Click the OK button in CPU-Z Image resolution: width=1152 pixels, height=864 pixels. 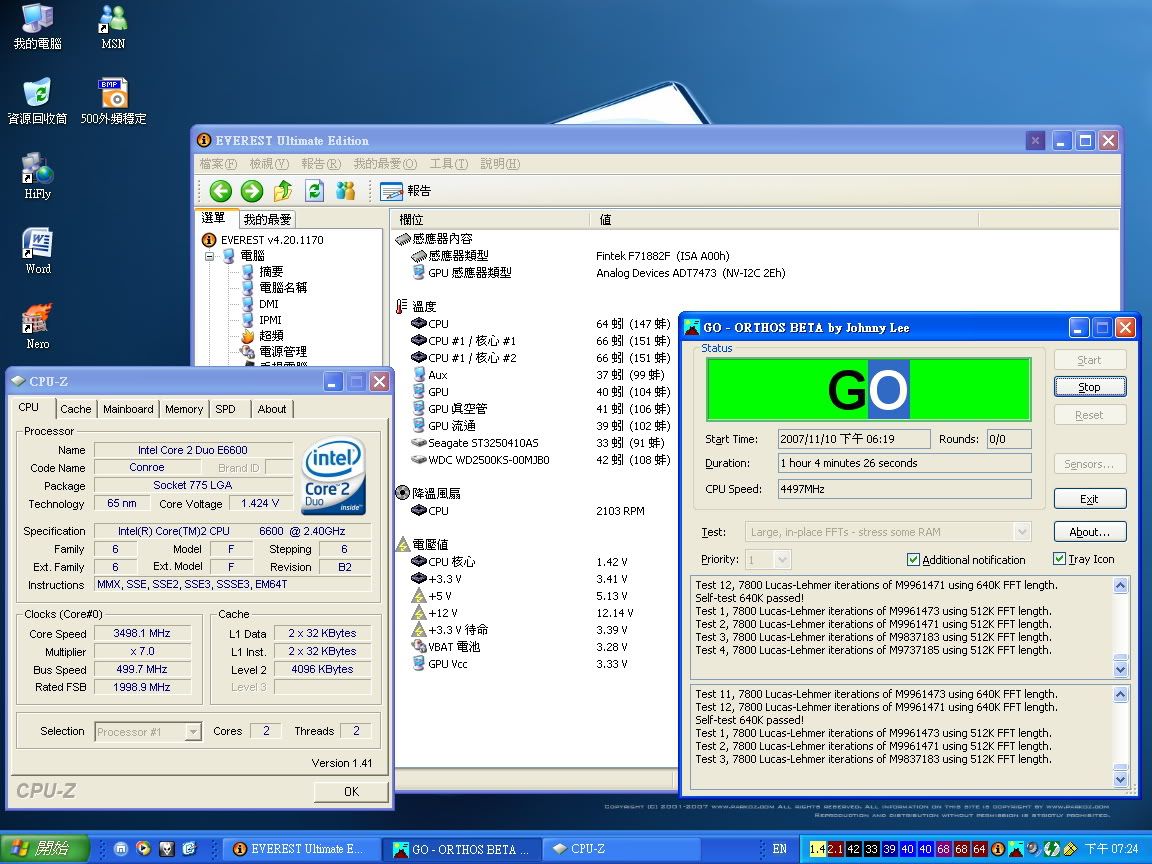tap(351, 791)
